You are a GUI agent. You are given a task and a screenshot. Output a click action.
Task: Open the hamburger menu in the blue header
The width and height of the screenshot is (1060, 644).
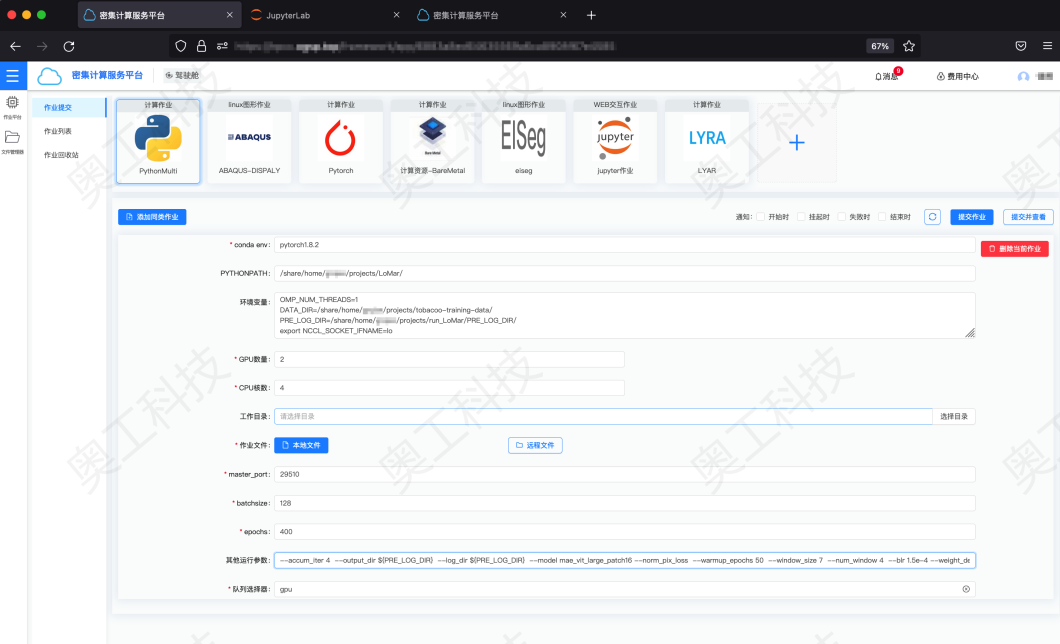pyautogui.click(x=13, y=76)
